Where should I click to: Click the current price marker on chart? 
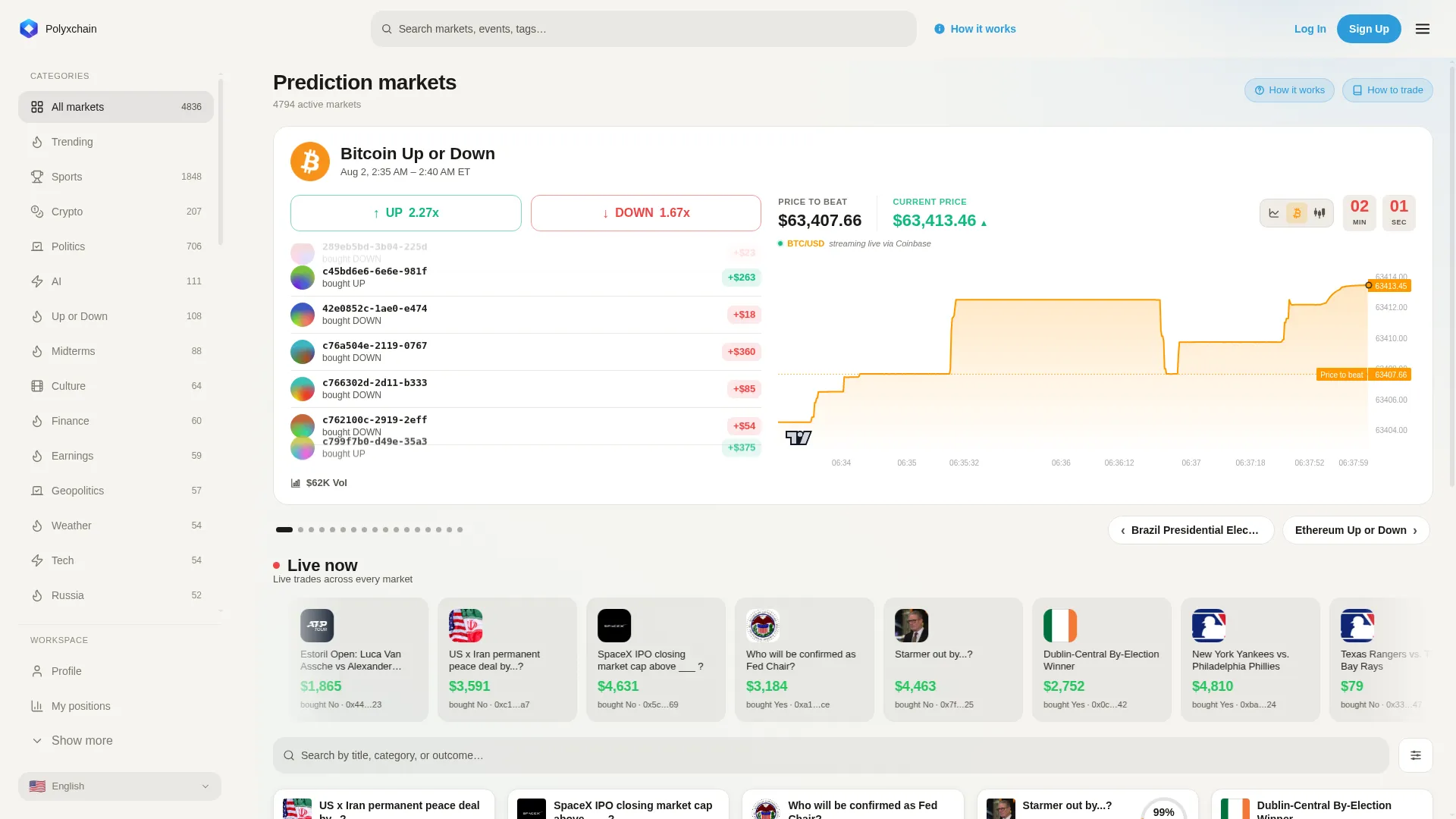point(1369,285)
